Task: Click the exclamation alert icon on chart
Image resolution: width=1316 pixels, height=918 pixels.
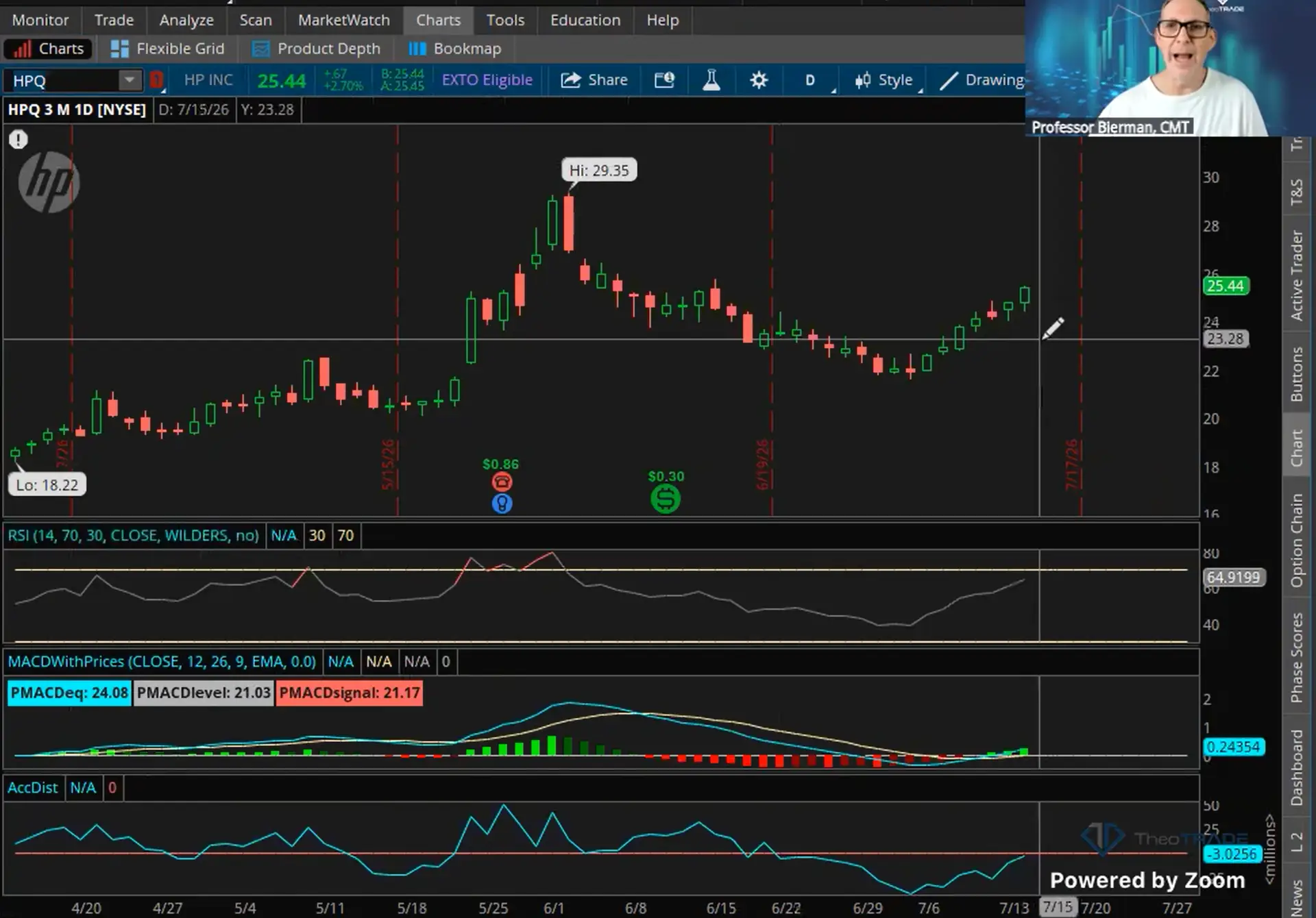Action: [x=19, y=140]
